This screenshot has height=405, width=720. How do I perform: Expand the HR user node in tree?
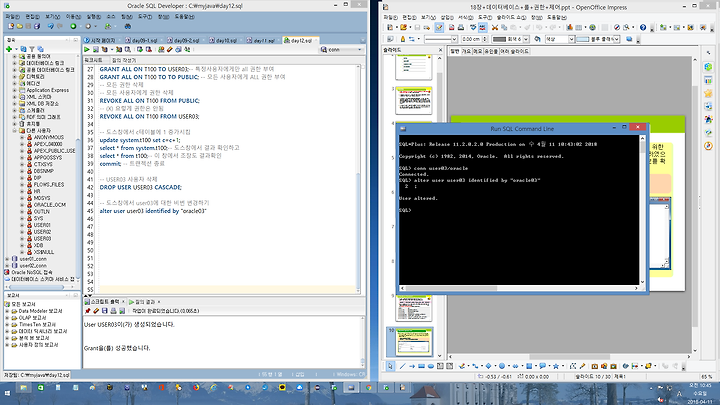(22, 191)
